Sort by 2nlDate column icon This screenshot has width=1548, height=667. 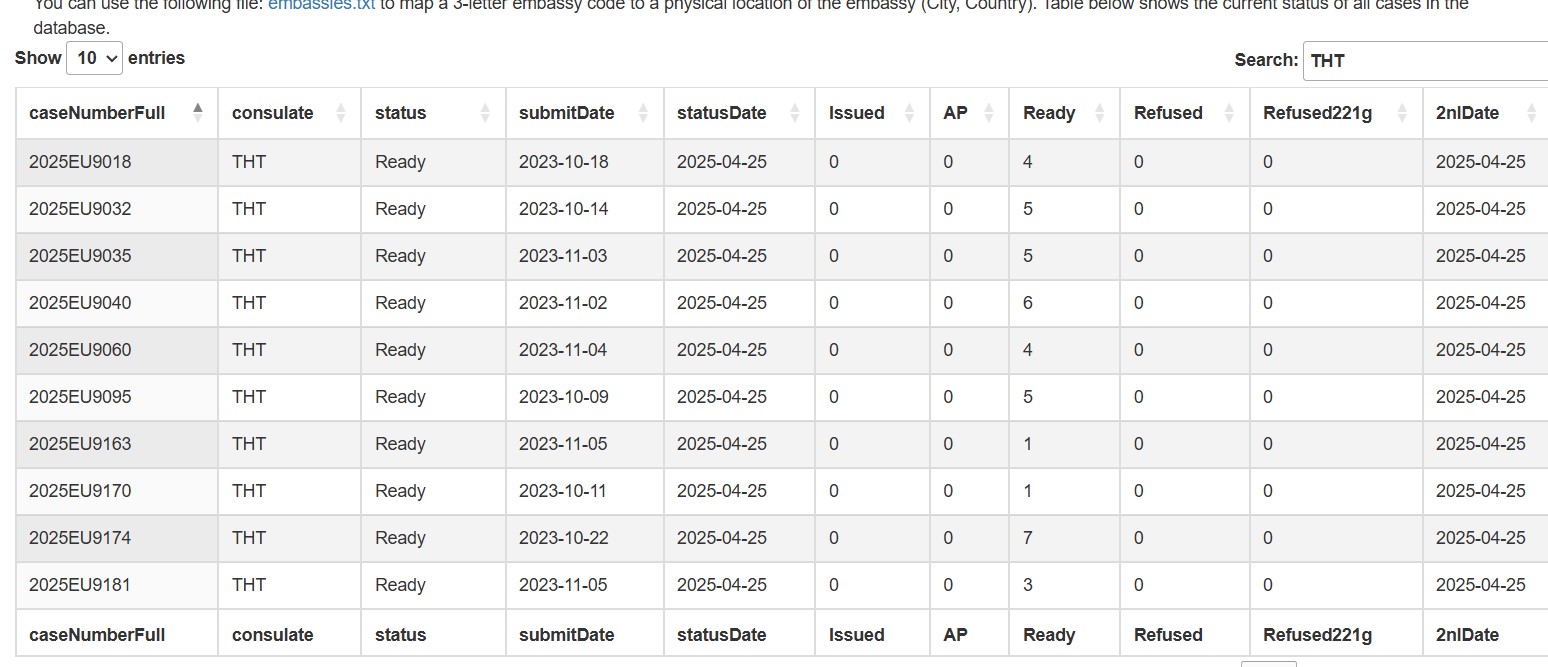pos(1531,113)
